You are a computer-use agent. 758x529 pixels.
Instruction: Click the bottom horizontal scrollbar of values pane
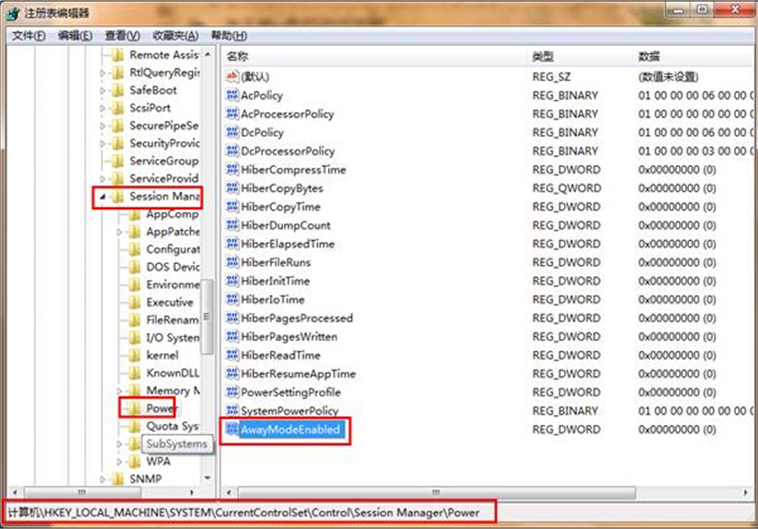click(x=480, y=494)
